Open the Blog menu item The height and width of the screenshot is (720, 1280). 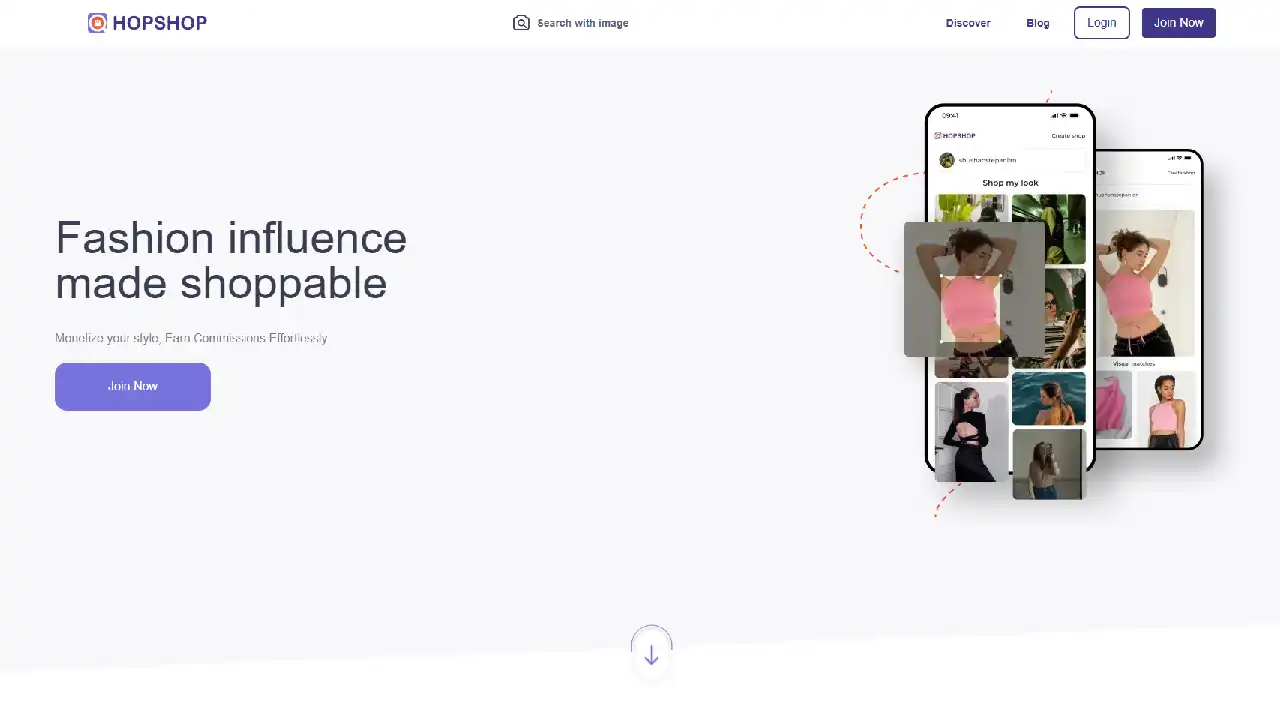(x=1038, y=23)
